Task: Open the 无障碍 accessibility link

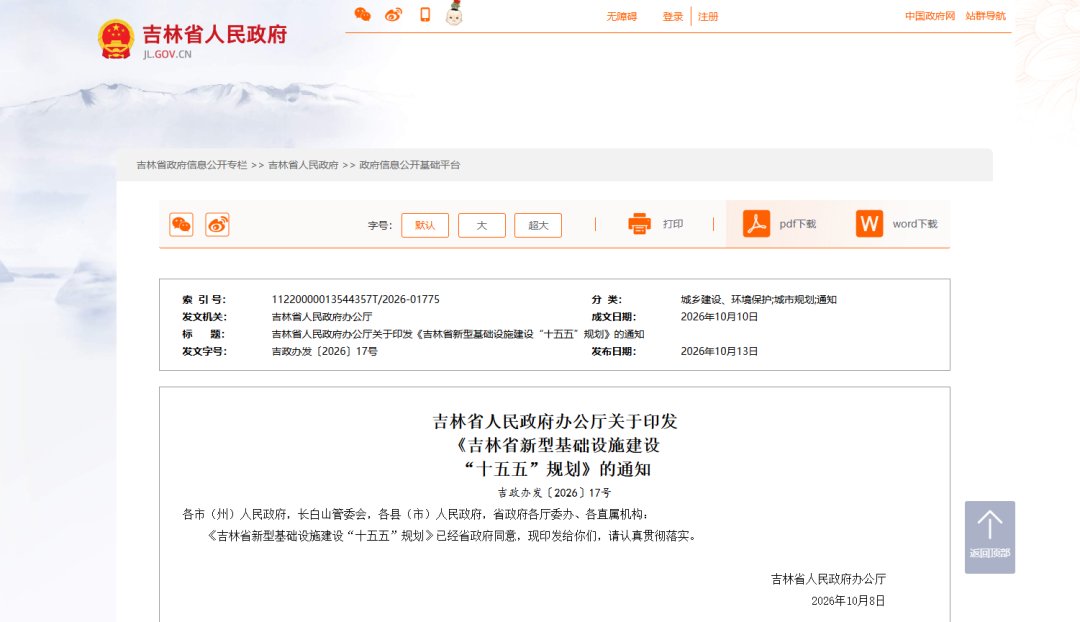Action: [621, 17]
